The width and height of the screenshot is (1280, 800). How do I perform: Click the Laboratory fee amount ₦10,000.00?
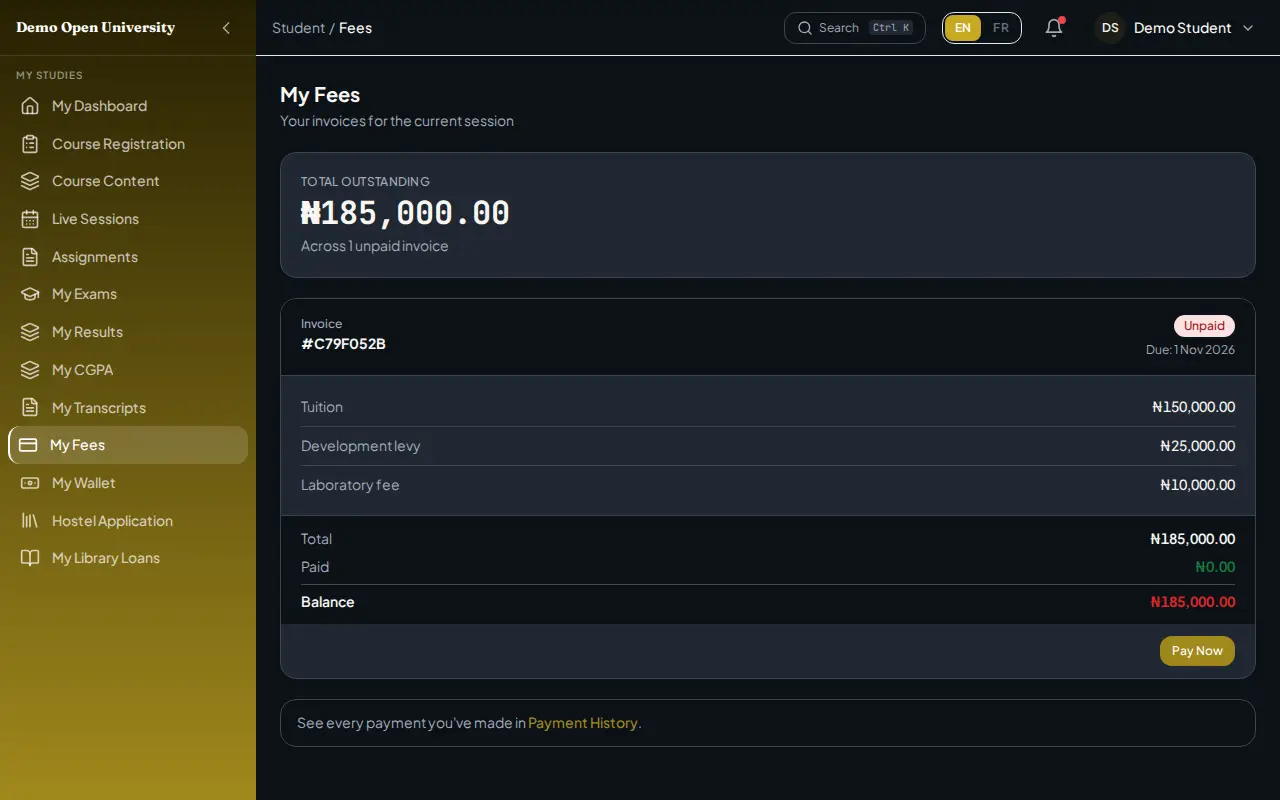[1197, 485]
